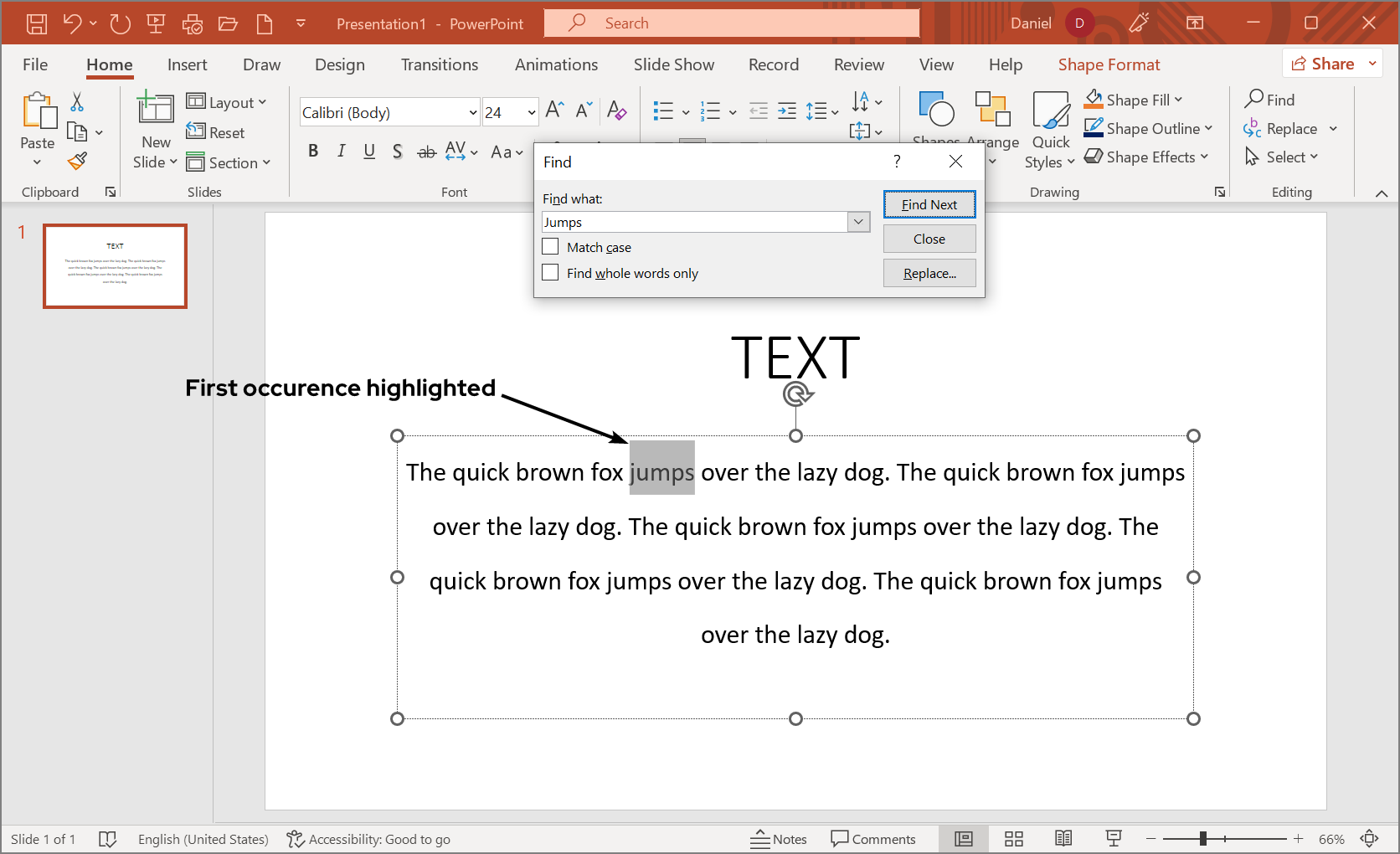The height and width of the screenshot is (854, 1400).
Task: Click the Replace... button in Find dialog
Action: pos(929,273)
